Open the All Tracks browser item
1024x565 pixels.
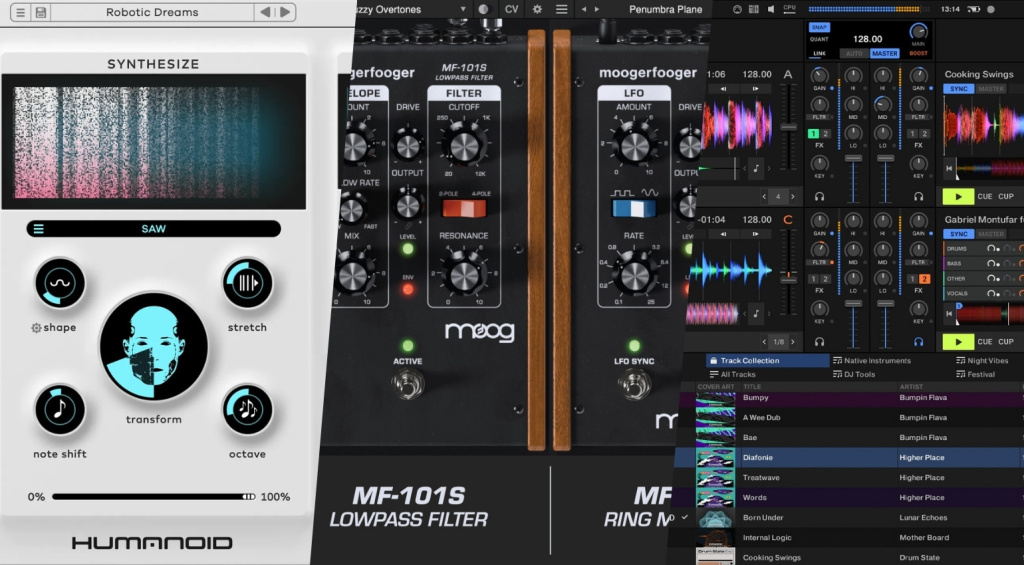coord(733,374)
